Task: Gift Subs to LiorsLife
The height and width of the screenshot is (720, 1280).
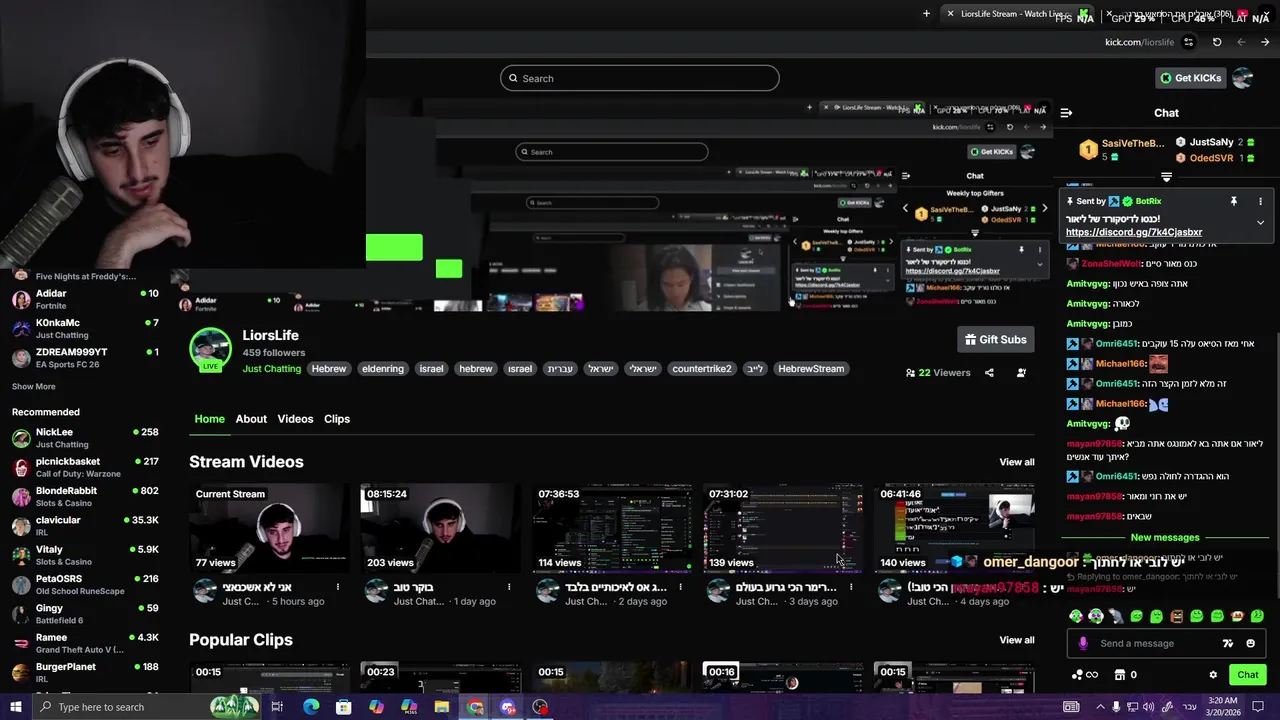Action: point(995,340)
